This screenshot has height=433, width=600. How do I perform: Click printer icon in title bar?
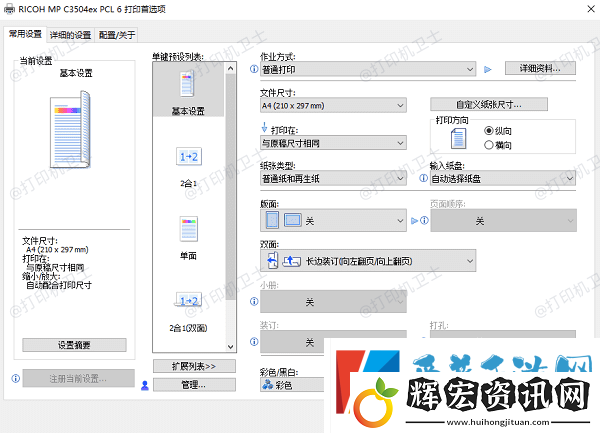(10, 9)
